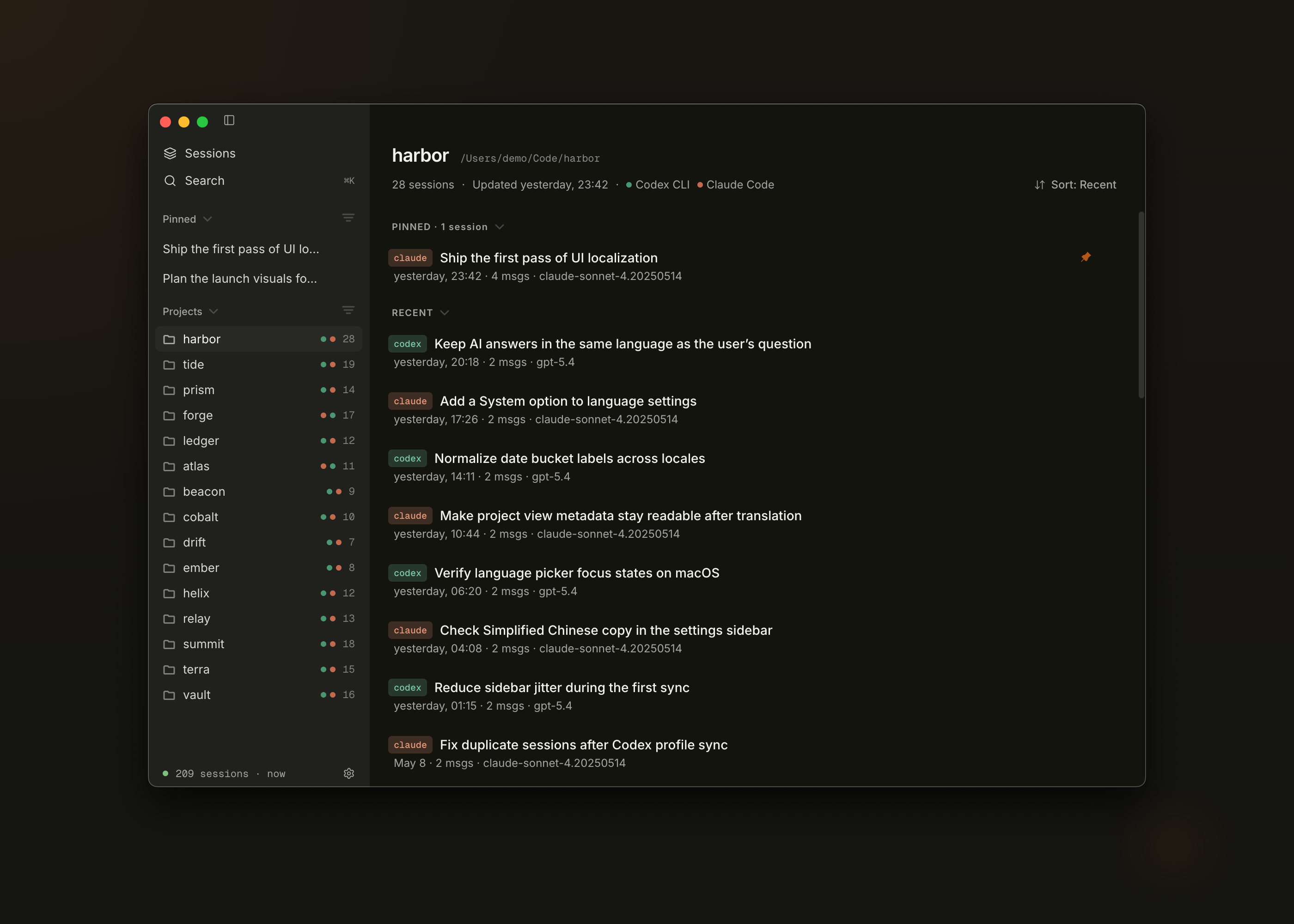Image resolution: width=1294 pixels, height=924 pixels.
Task: Toggle the sidebar panel icon
Action: coord(229,121)
